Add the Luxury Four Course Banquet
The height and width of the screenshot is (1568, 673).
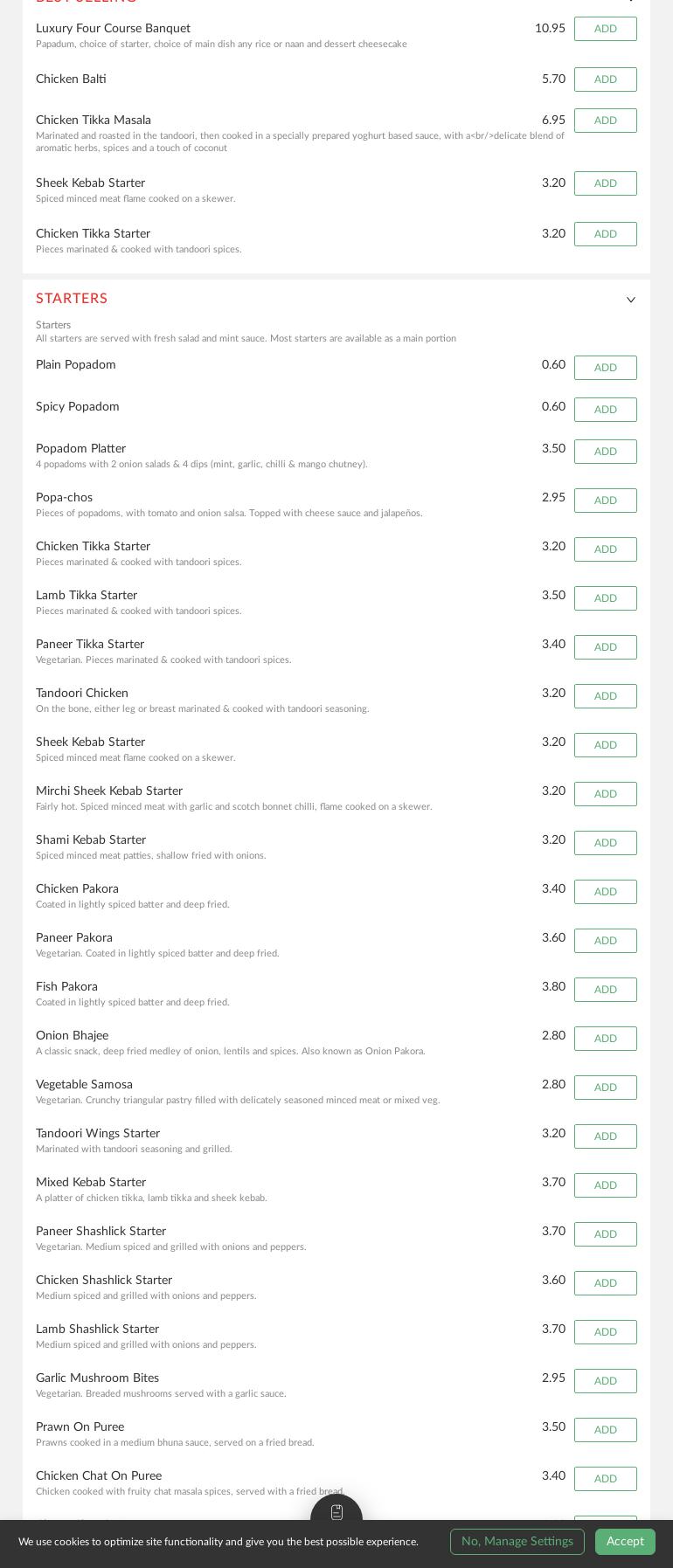[x=605, y=29]
